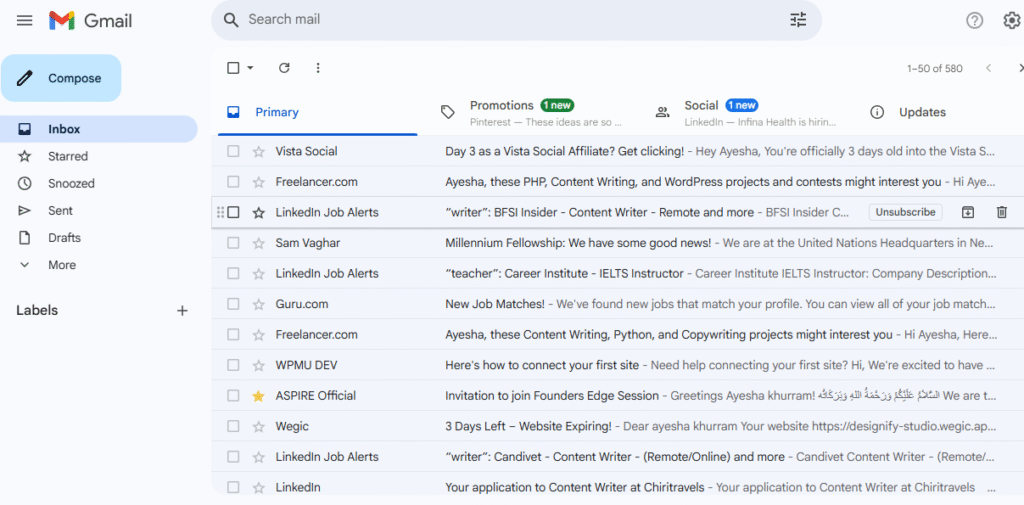
Task: Open search options slider icon
Action: point(798,20)
